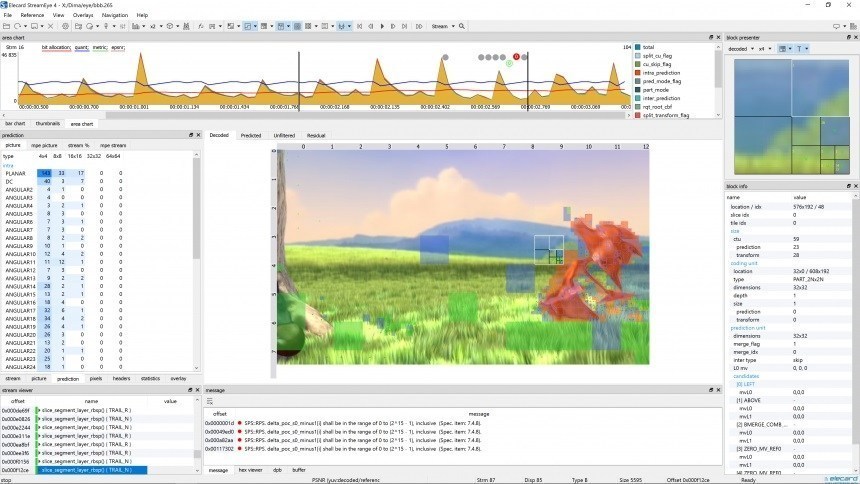860x484 pixels.
Task: Float the block presenter panel
Action: (849, 37)
